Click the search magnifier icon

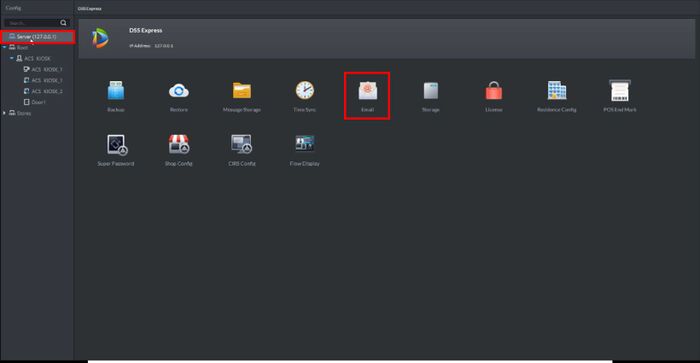[63, 23]
